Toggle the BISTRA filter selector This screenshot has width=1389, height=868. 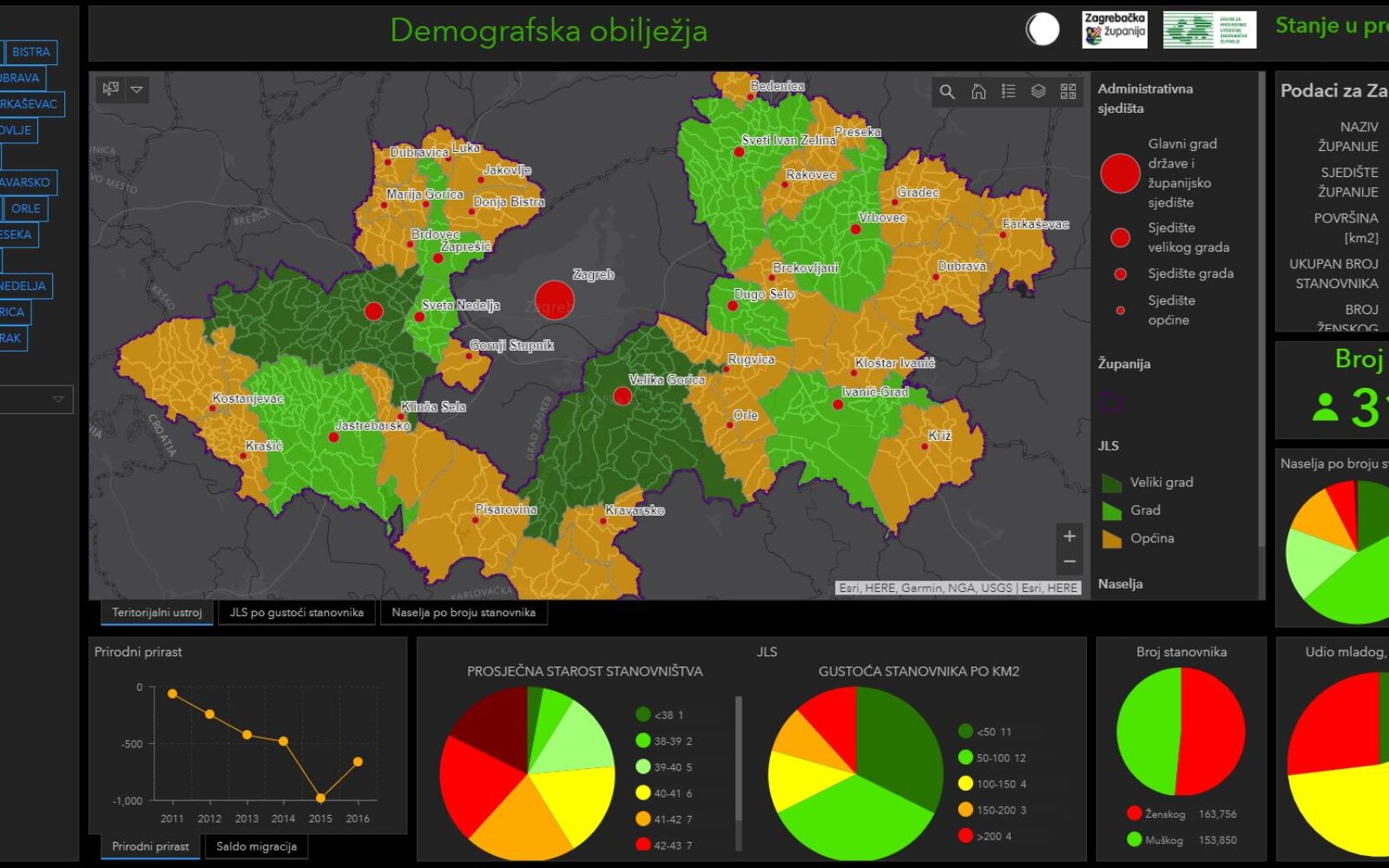point(31,52)
